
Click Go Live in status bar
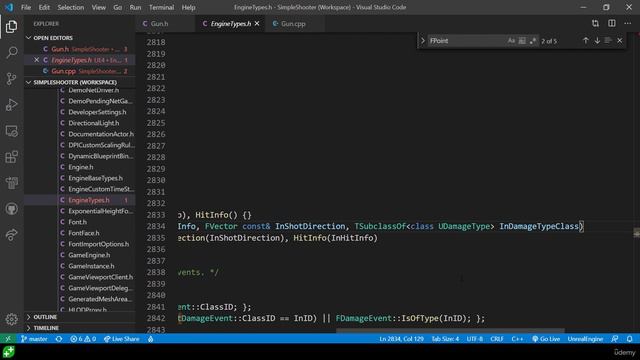coord(546,339)
